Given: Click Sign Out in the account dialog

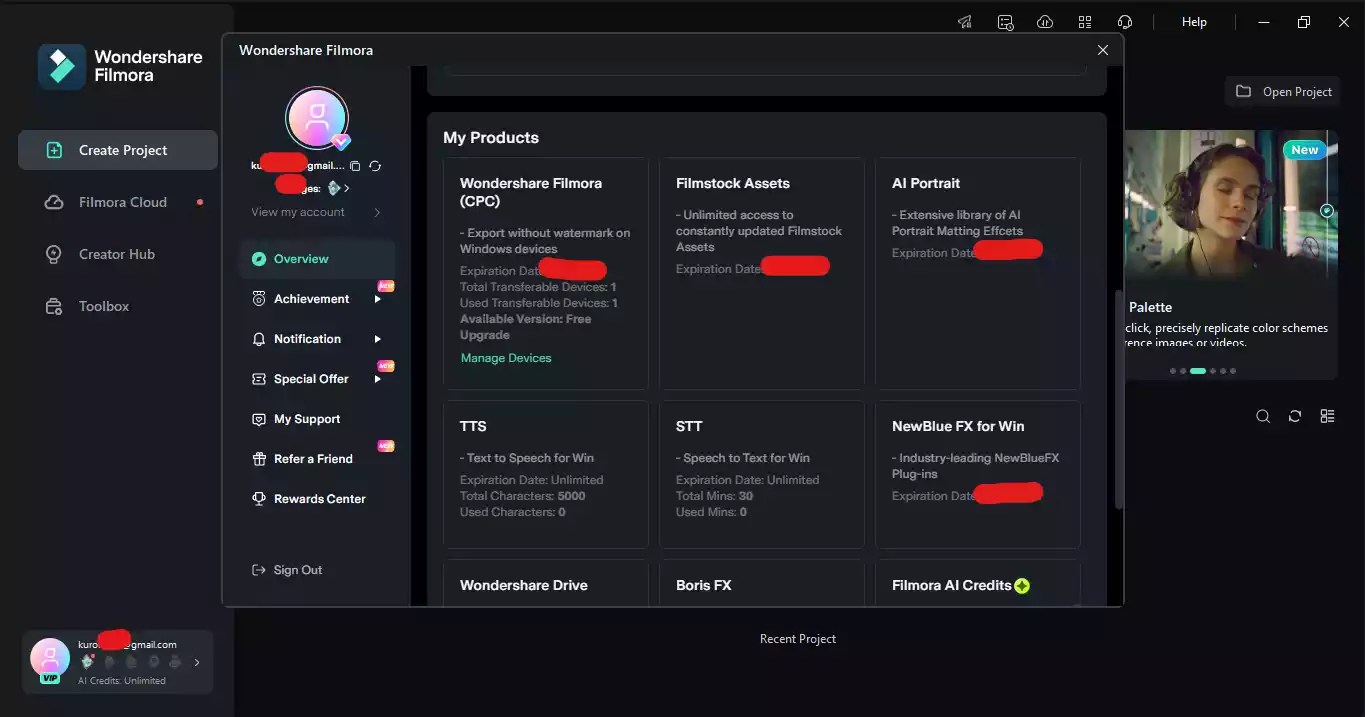Looking at the screenshot, I should (x=287, y=570).
